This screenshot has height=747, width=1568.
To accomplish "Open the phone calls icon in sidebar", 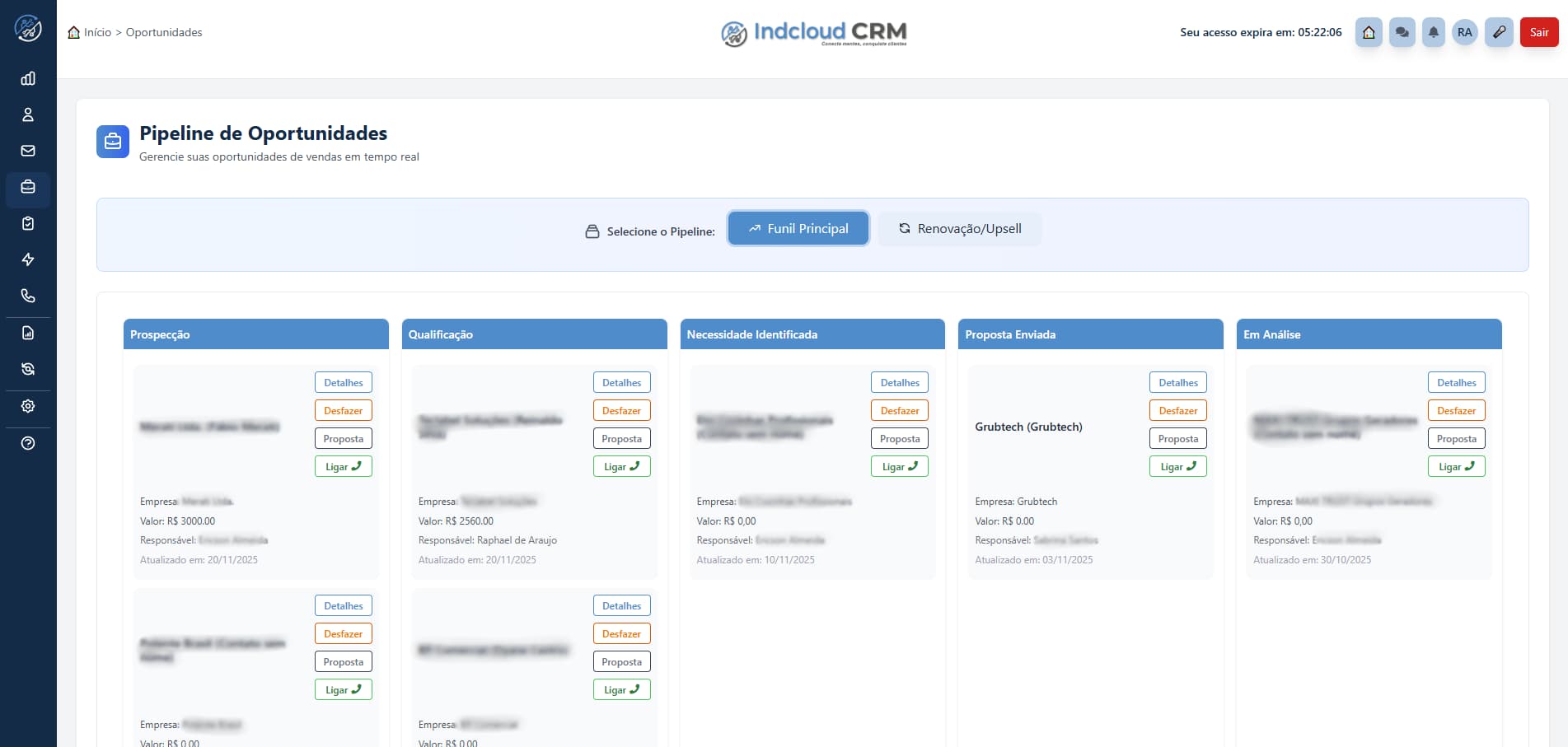I will pyautogui.click(x=28, y=296).
